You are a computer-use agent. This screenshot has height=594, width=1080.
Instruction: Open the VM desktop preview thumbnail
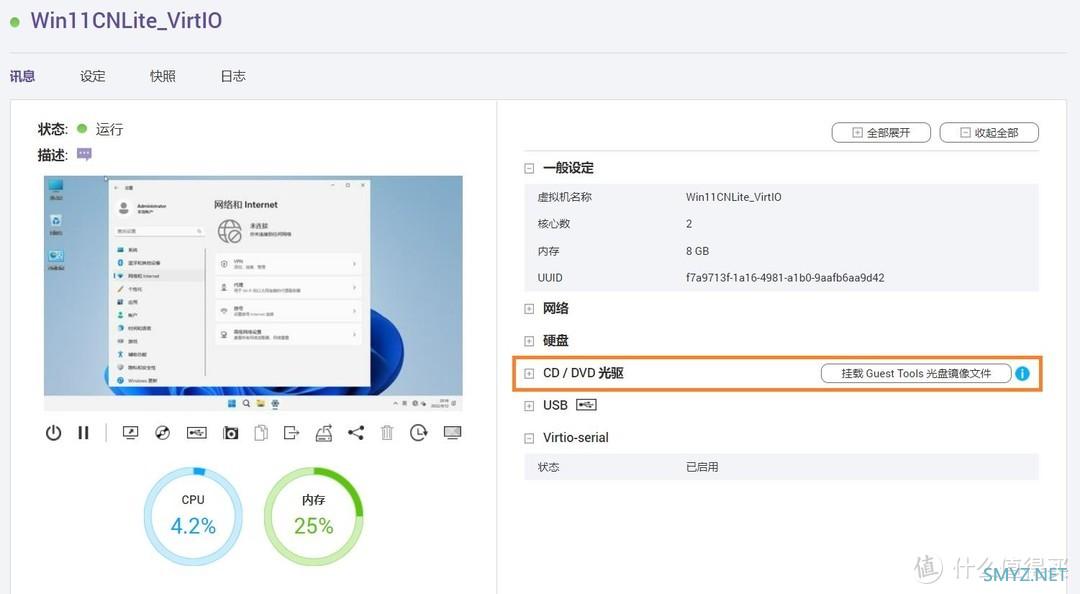[253, 294]
